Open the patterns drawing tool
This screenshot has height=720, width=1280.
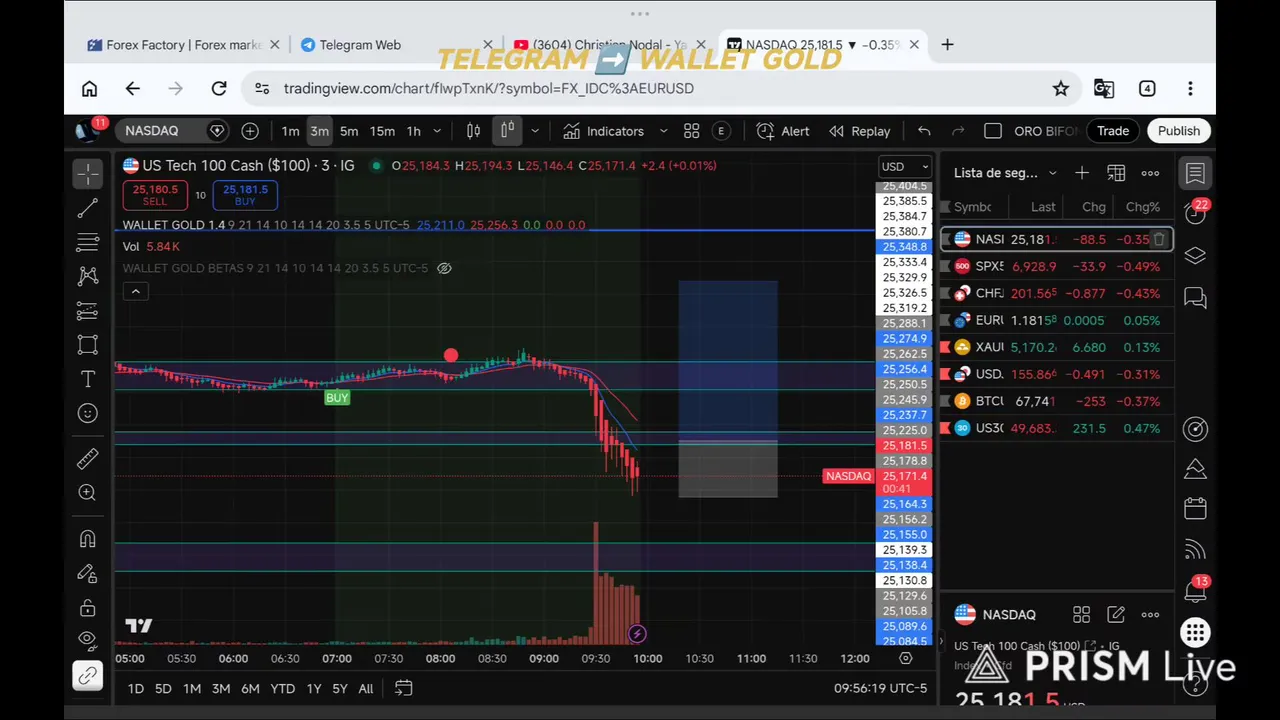tap(88, 276)
